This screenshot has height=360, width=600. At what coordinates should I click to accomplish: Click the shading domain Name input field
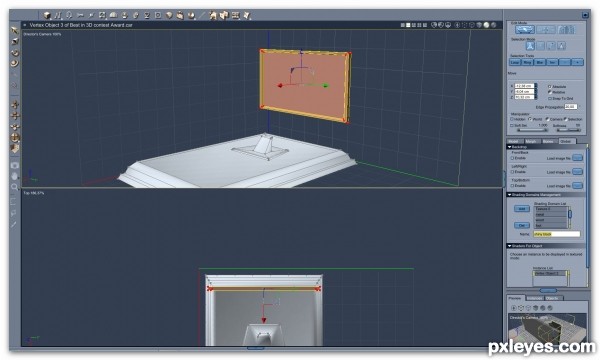pyautogui.click(x=556, y=234)
